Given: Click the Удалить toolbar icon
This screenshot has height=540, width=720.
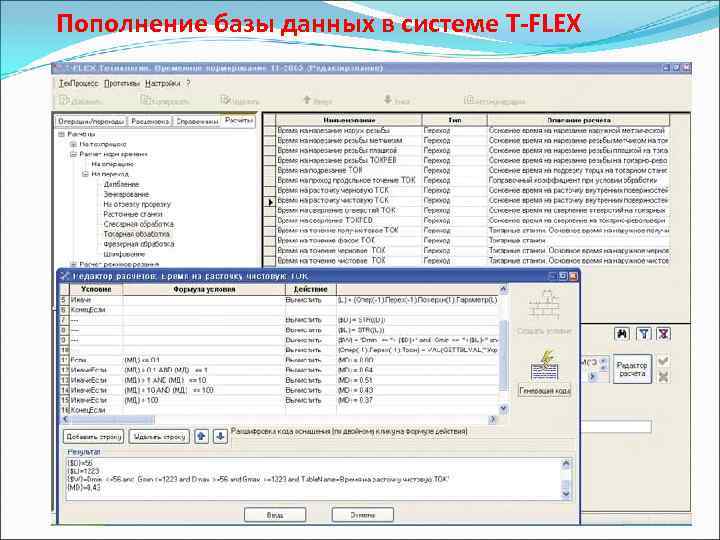Looking at the screenshot, I should (225, 100).
